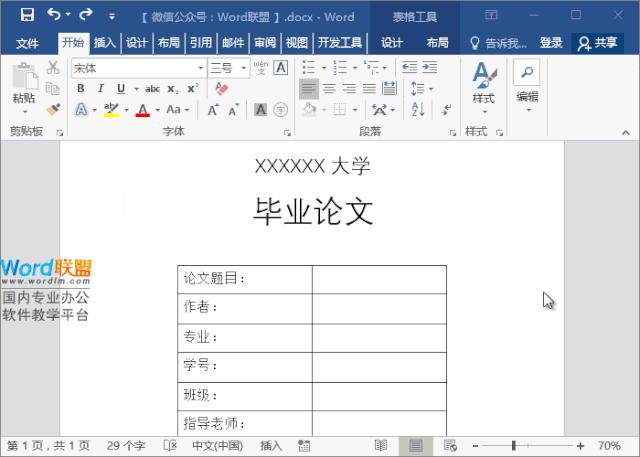Image resolution: width=640 pixels, height=457 pixels.
Task: Justify the paragraph text
Action: [x=369, y=89]
